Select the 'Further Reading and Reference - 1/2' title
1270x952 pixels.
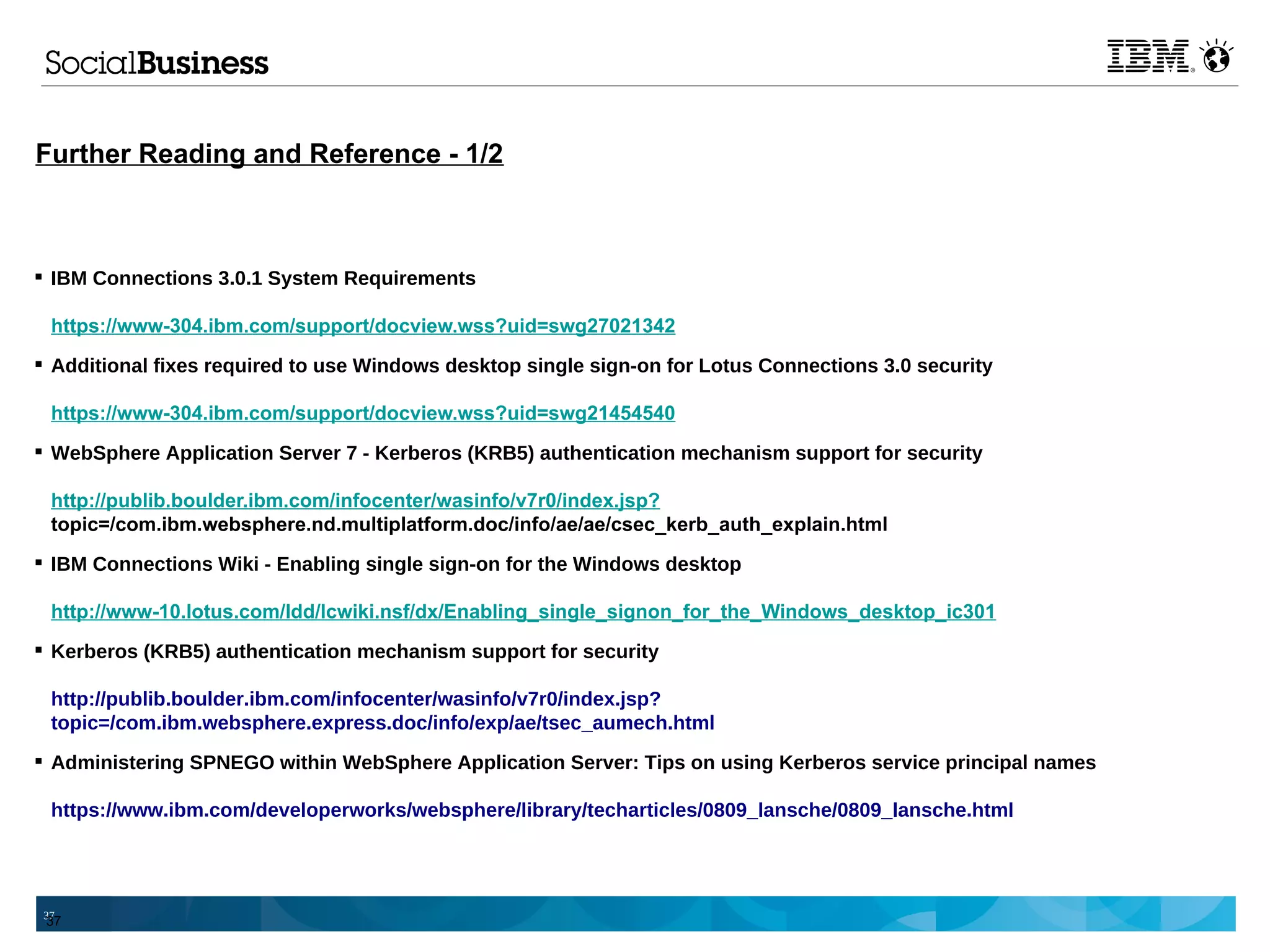click(270, 154)
